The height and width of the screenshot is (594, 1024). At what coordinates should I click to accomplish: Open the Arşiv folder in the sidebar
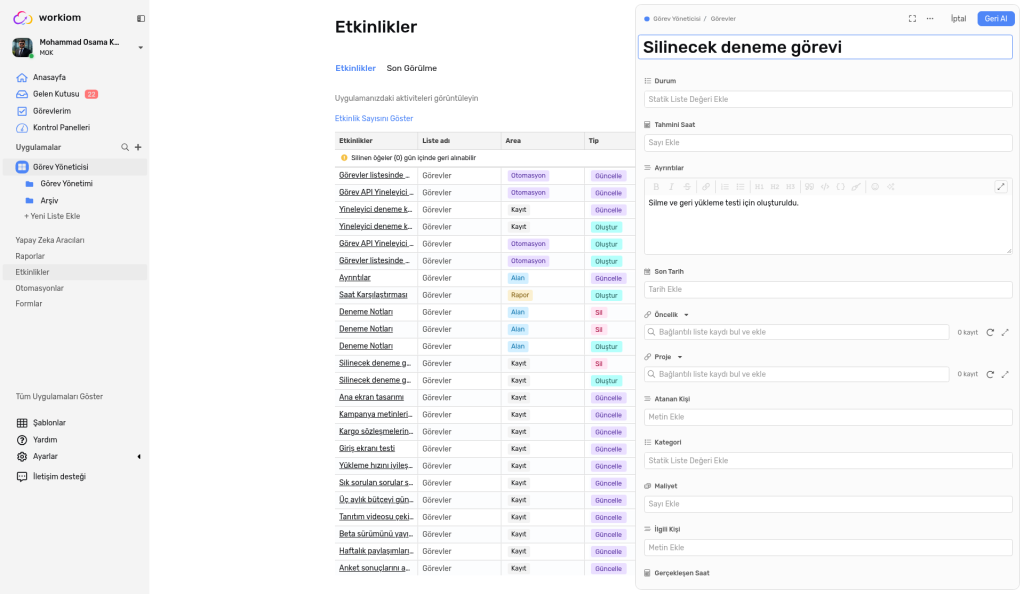pos(50,200)
